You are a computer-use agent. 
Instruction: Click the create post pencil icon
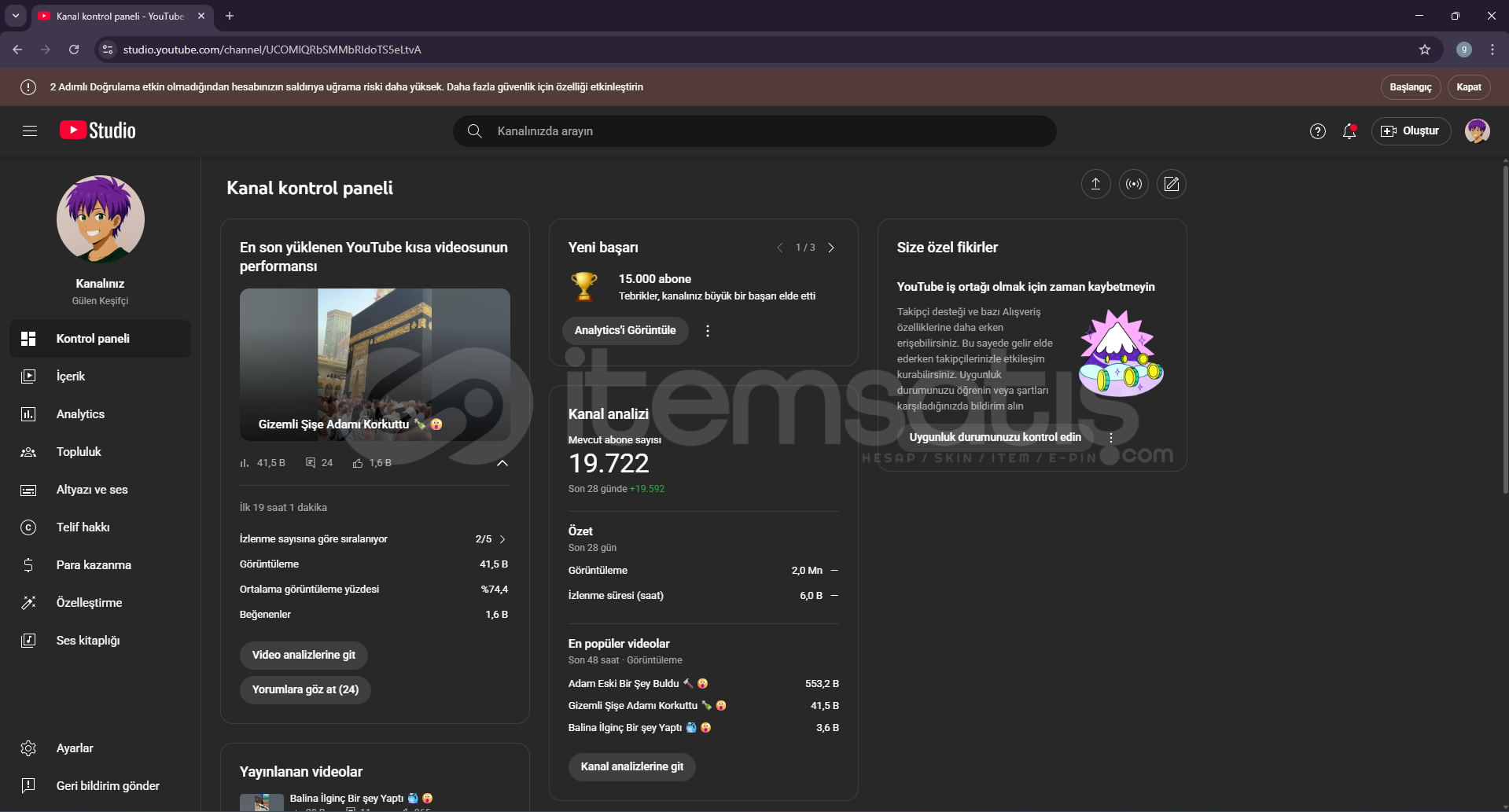pos(1171,184)
